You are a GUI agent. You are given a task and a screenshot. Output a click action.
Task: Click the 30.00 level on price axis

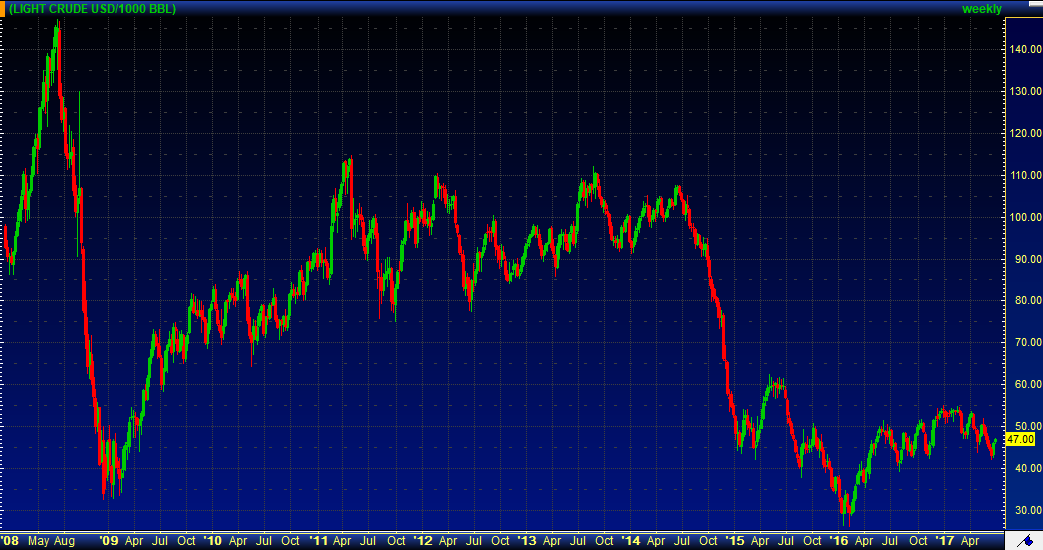coord(1022,510)
